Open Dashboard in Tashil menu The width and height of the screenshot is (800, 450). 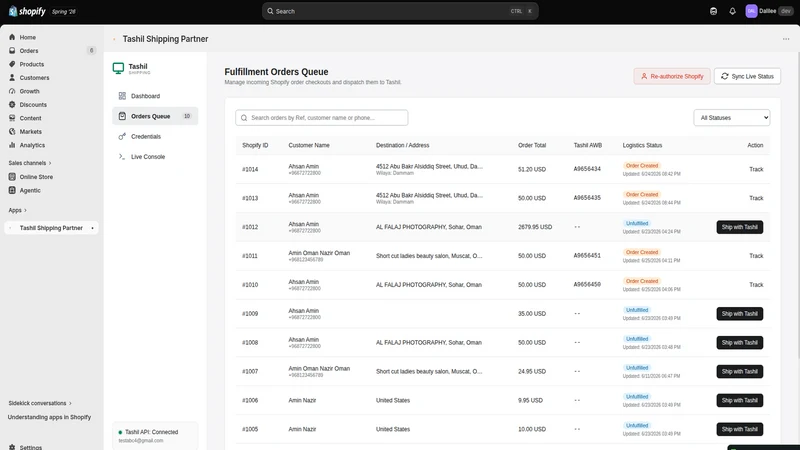tap(155, 96)
